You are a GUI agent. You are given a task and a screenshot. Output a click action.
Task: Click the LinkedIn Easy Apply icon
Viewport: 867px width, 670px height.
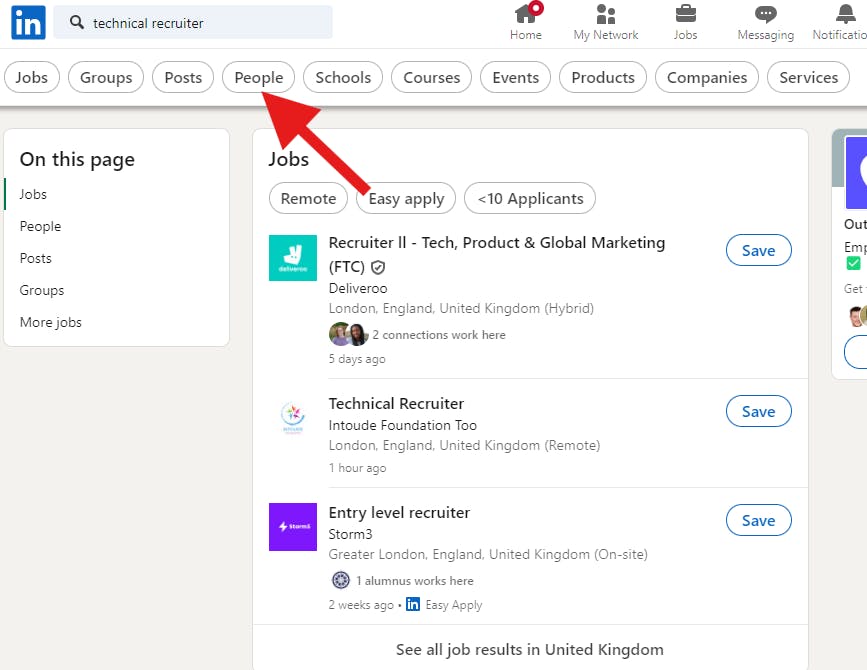point(413,604)
